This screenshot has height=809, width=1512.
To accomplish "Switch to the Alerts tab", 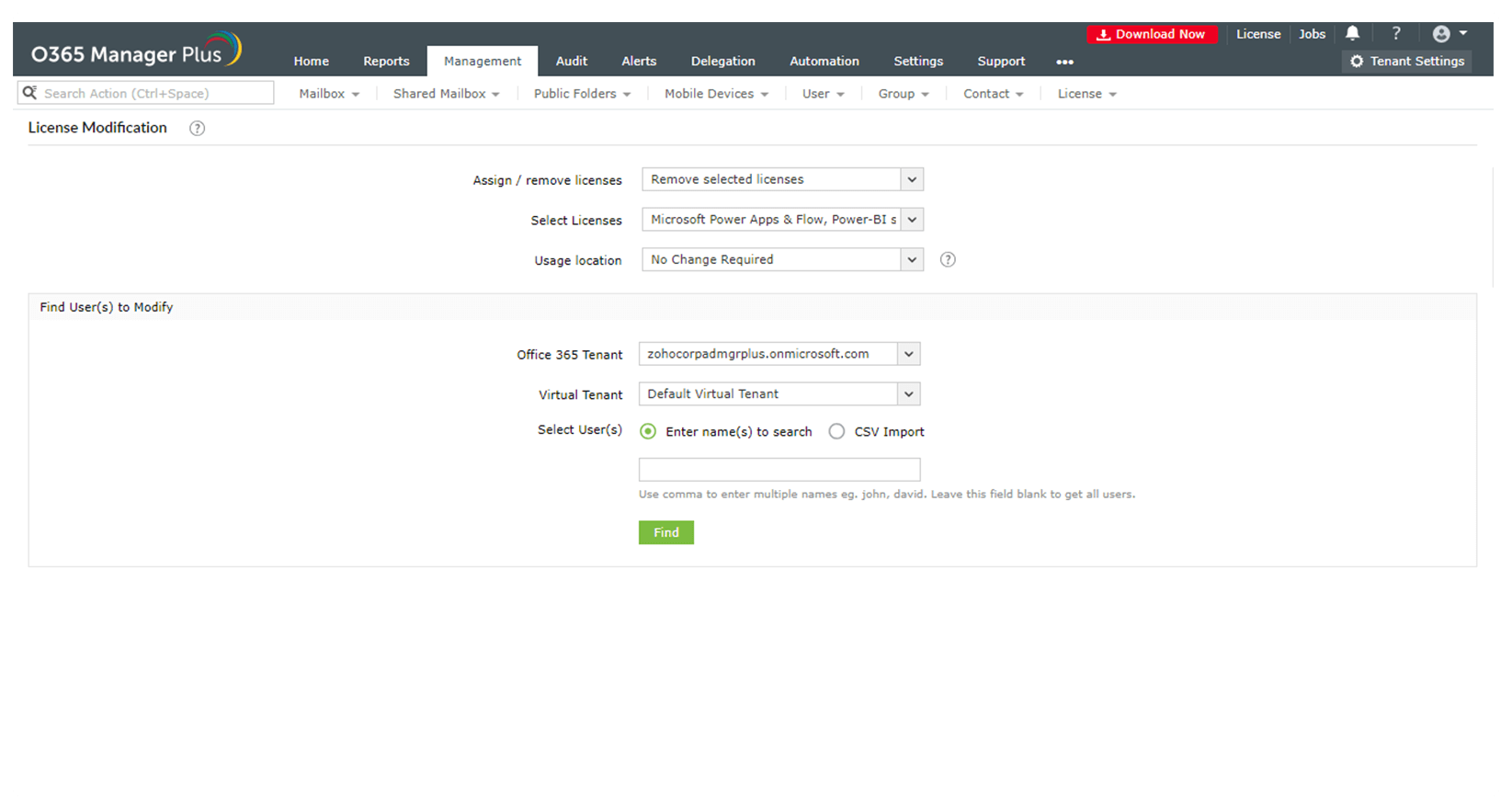I will coord(639,61).
